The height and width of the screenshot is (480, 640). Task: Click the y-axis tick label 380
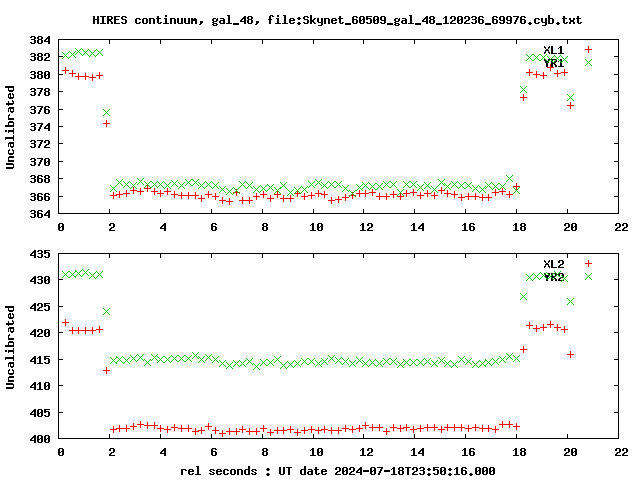tap(40, 75)
